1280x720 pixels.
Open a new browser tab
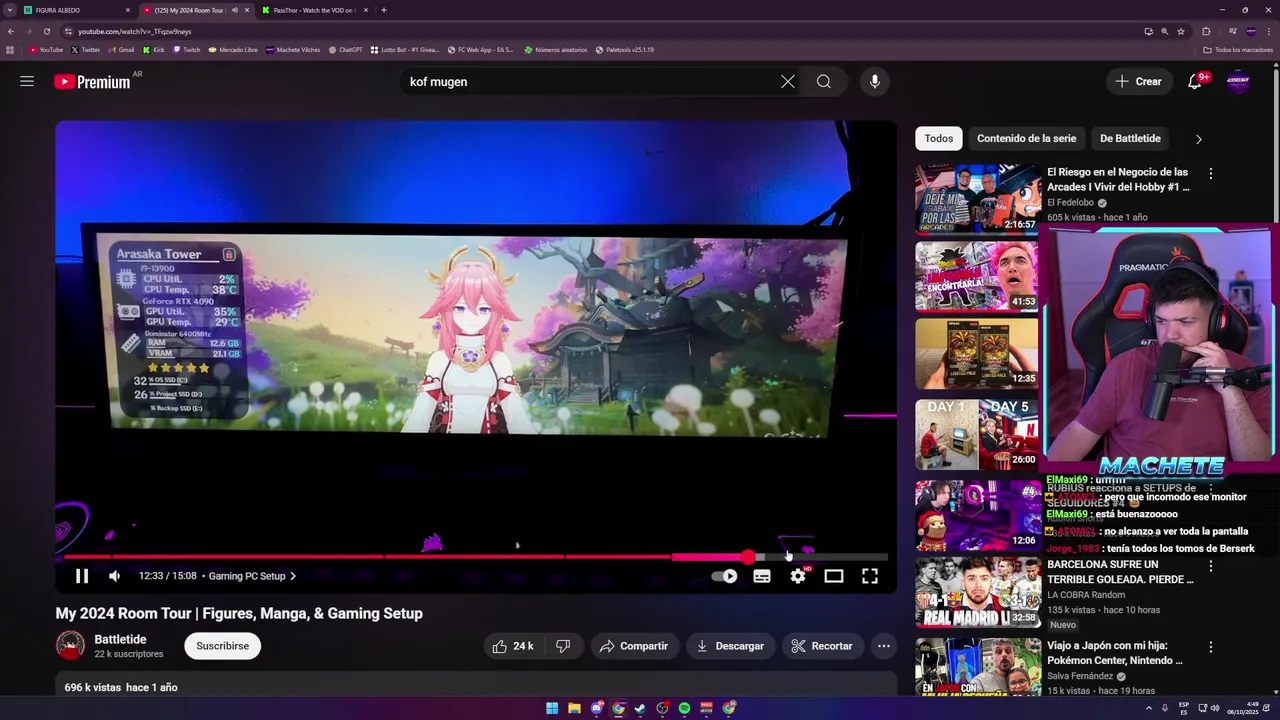(384, 10)
